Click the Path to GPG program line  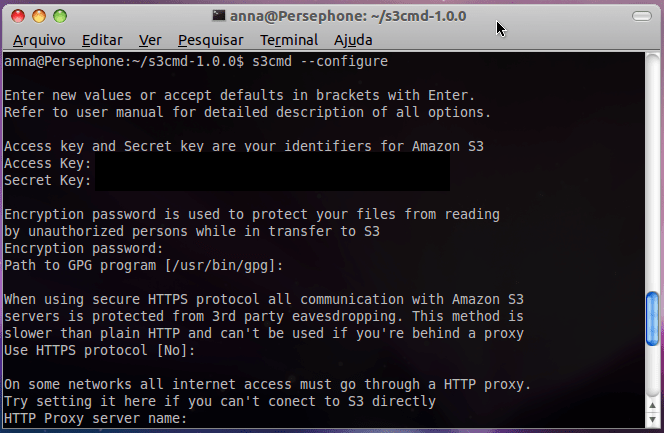[x=144, y=266]
